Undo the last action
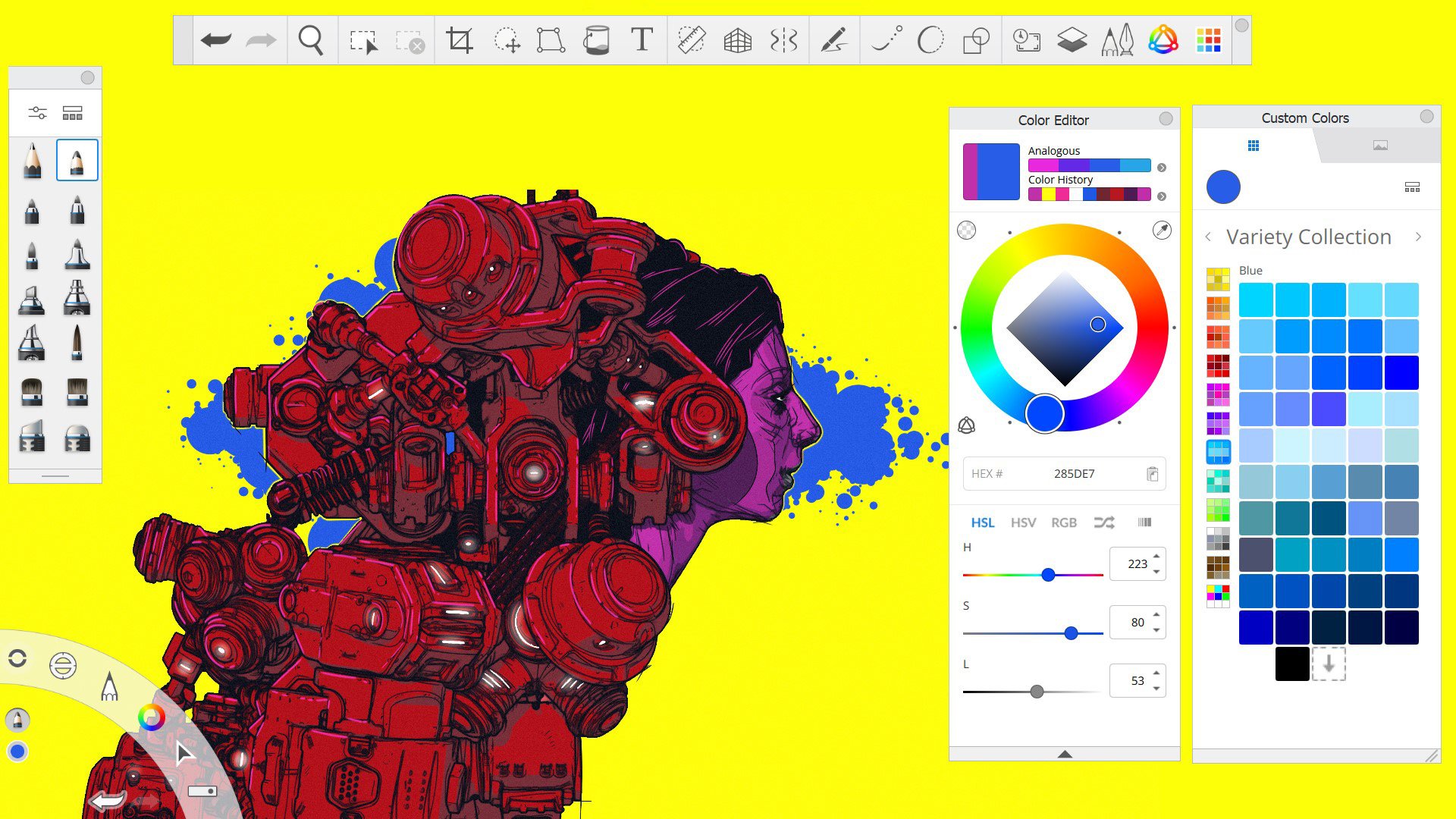Screen dimensions: 1456x819 point(216,41)
